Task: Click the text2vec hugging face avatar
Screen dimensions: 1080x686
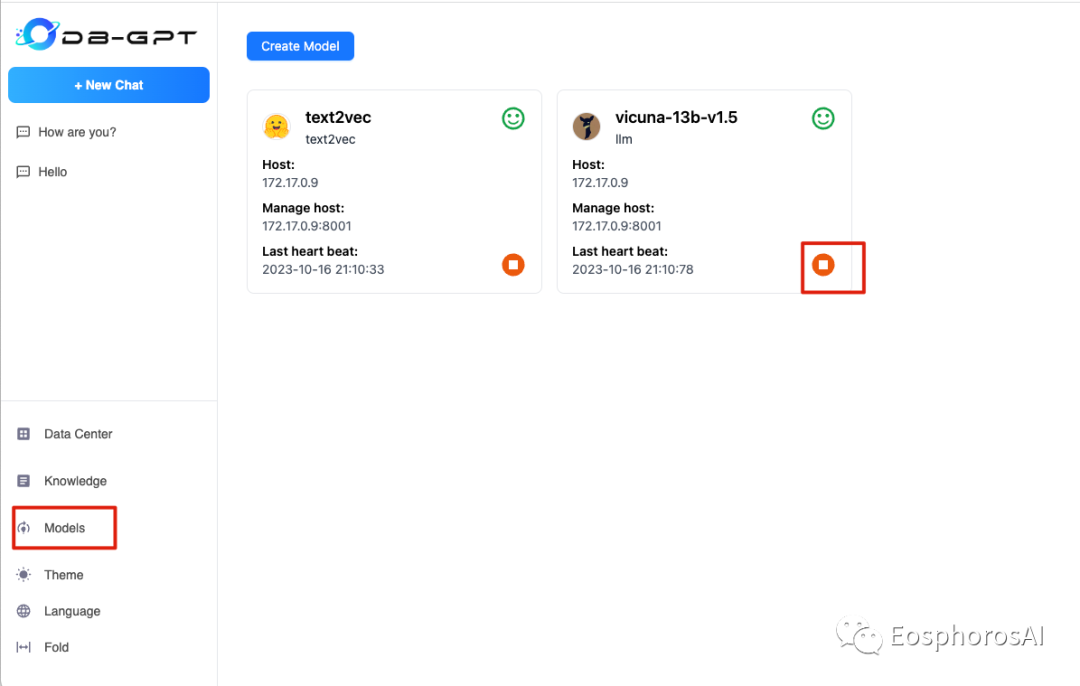Action: 276,126
